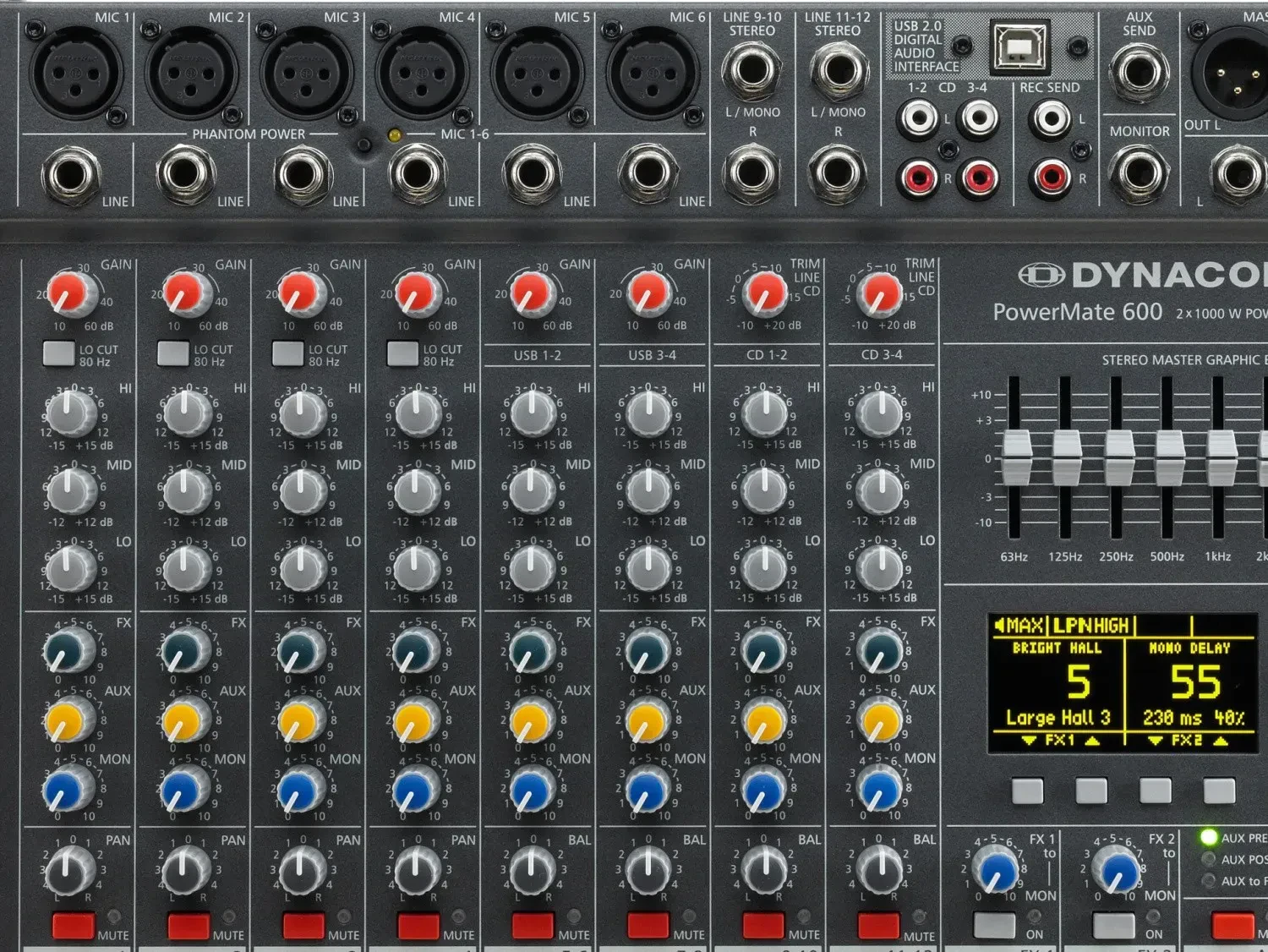Toggle the FX 1 ON button
1268x952 pixels.
[x=995, y=926]
